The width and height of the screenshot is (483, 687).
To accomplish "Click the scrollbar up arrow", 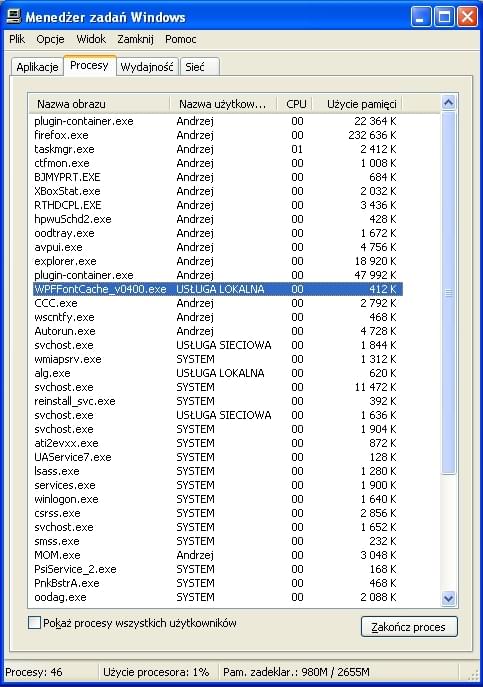I will [448, 103].
